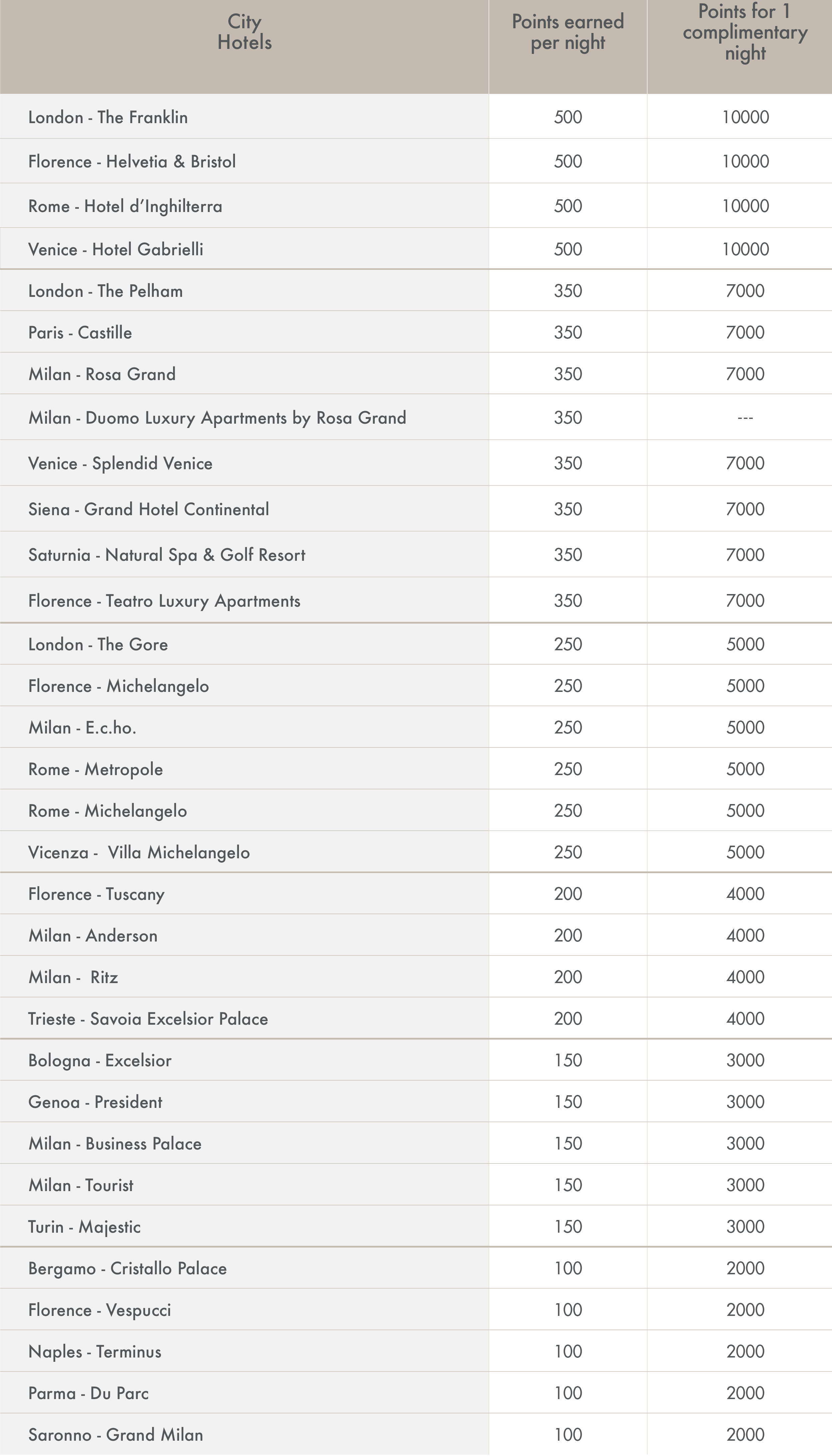Click the London - The Franklin hotel row
832x1456 pixels.
pyautogui.click(x=108, y=117)
